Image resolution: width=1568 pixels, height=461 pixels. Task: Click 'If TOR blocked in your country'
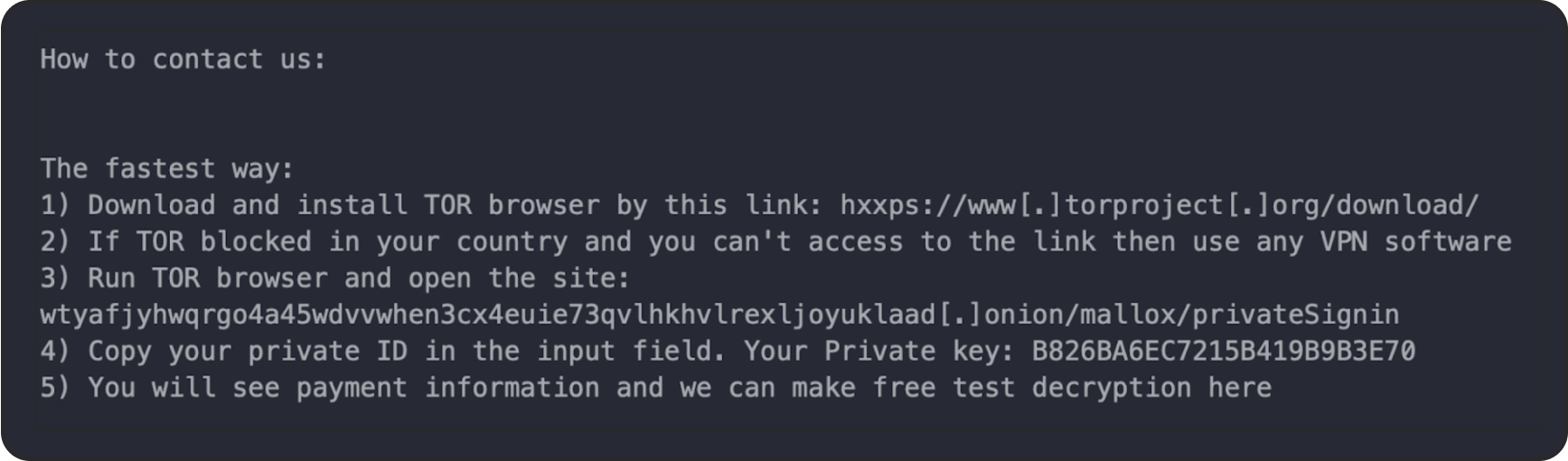pyautogui.click(x=327, y=241)
